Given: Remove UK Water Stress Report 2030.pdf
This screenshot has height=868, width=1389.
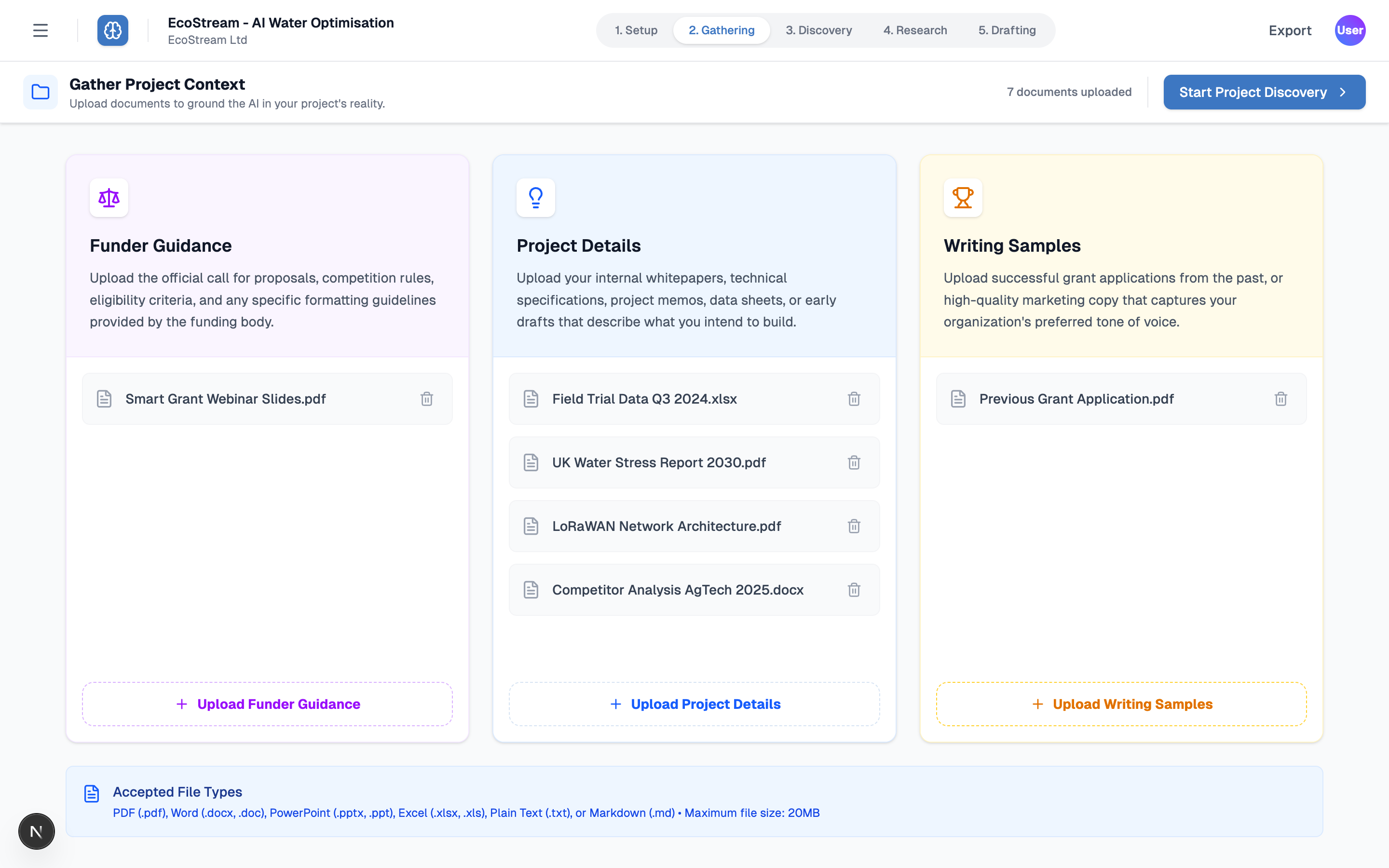Looking at the screenshot, I should 854,463.
